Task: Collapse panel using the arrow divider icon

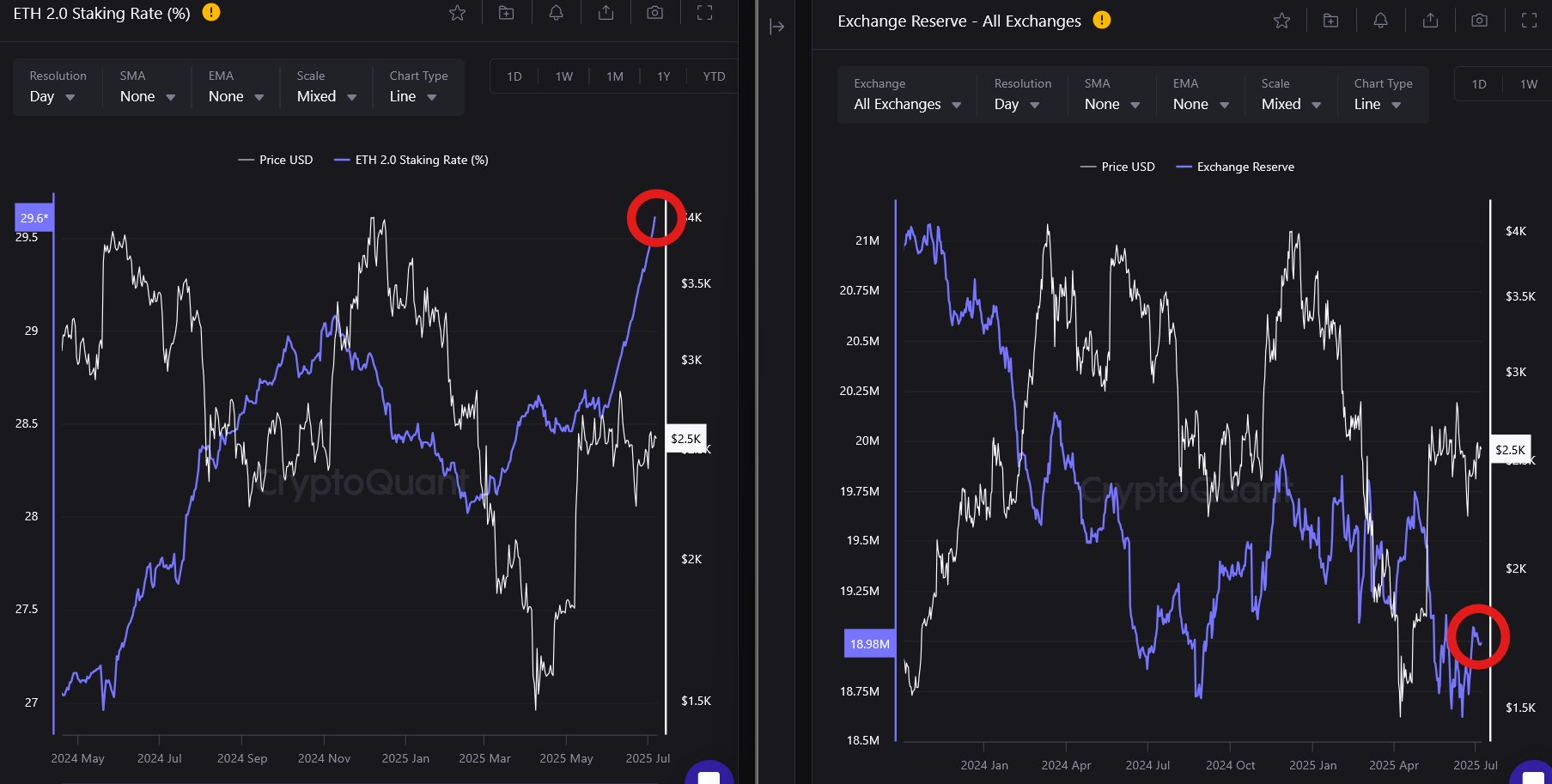Action: pyautogui.click(x=776, y=27)
